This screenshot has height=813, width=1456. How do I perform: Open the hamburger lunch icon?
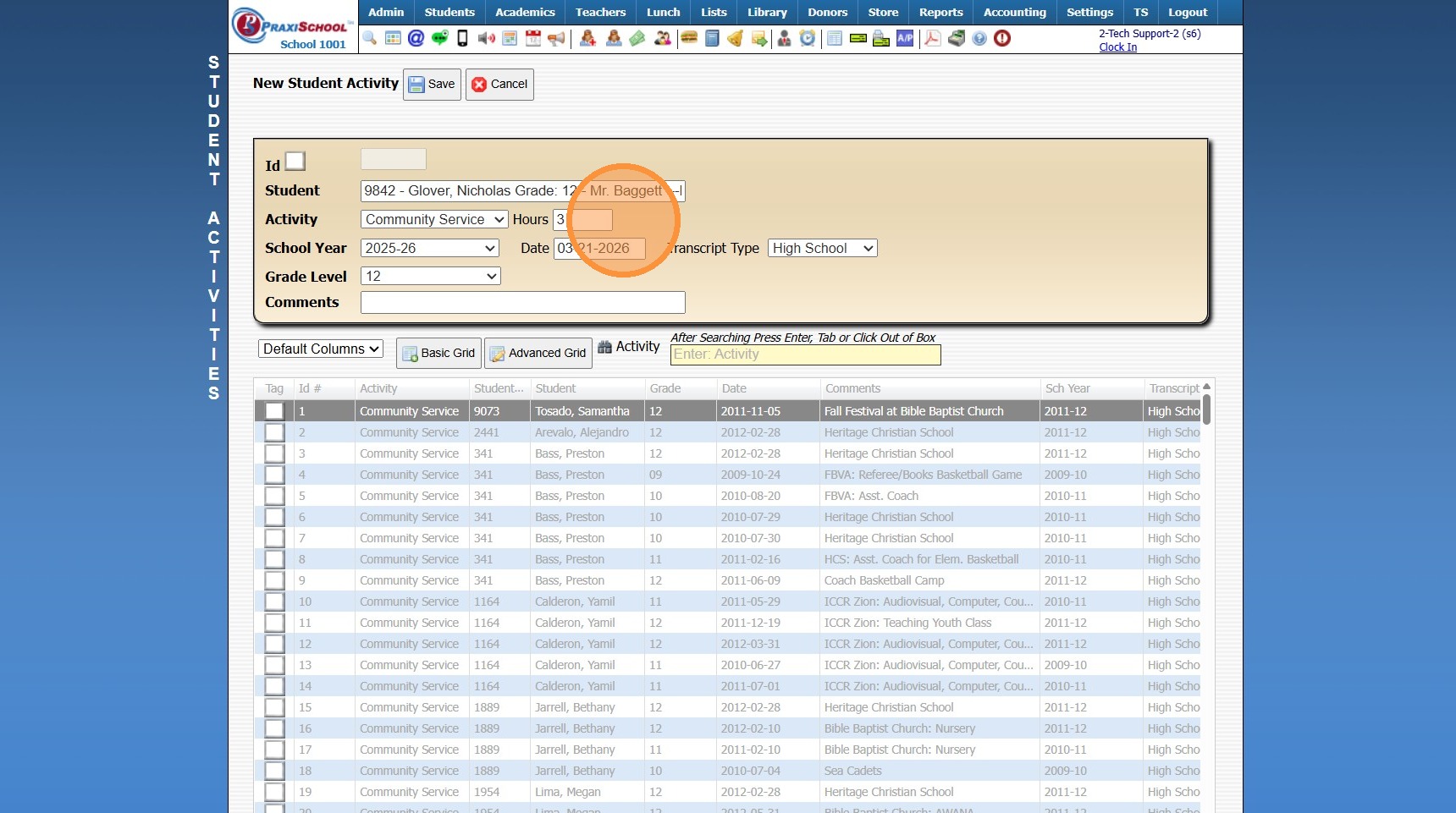(689, 38)
